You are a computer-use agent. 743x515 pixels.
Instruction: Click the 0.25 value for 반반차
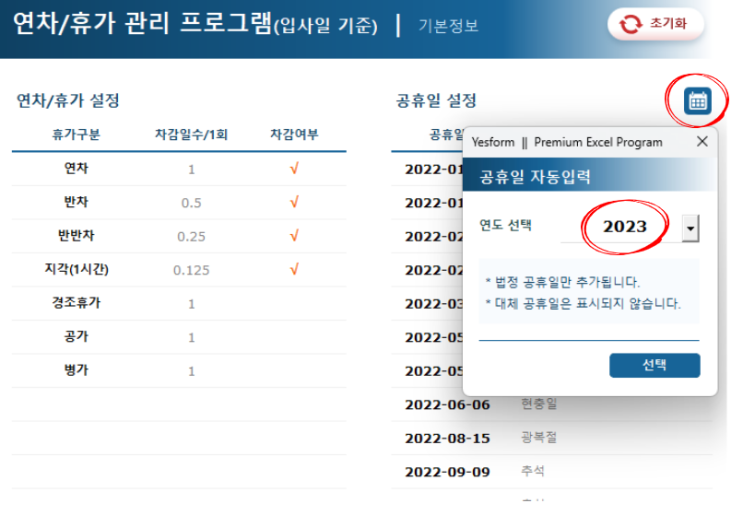coord(191,237)
